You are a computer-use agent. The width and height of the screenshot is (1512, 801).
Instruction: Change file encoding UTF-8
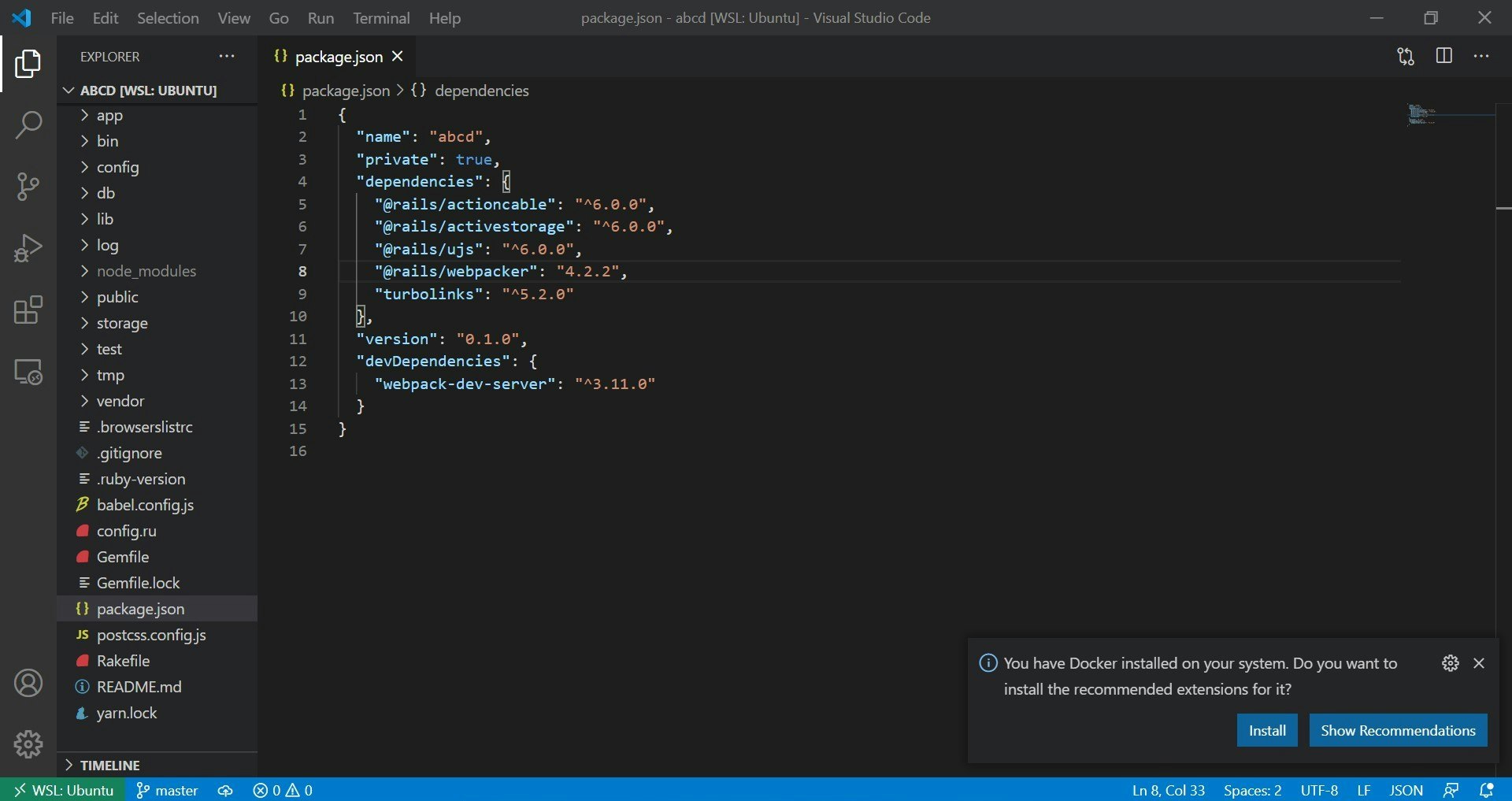[x=1319, y=790]
